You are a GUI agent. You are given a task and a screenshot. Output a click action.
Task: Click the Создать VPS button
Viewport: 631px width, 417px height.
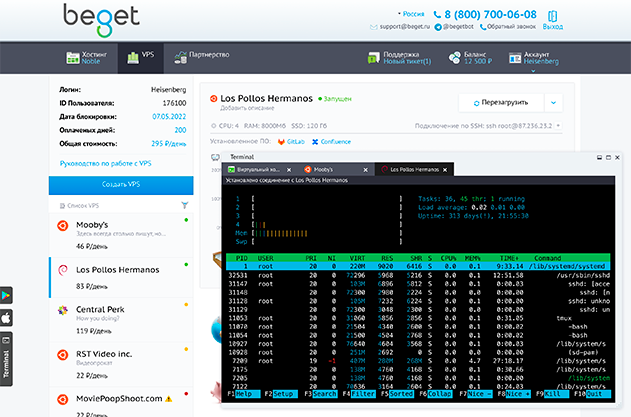click(x=121, y=185)
